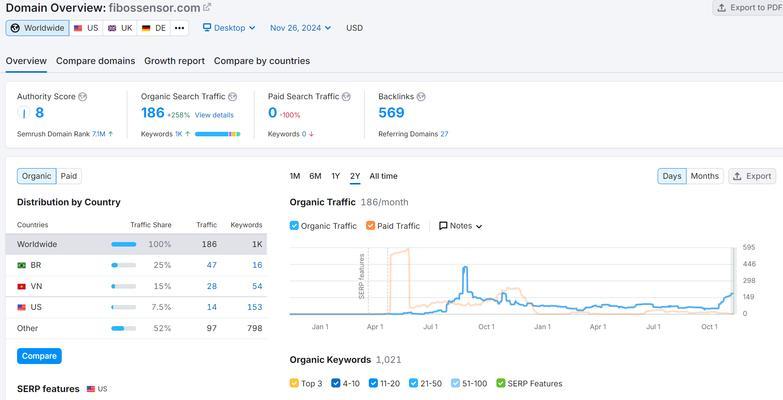Set chart range to 6M
Screen dimensions: 783x400
315,176
